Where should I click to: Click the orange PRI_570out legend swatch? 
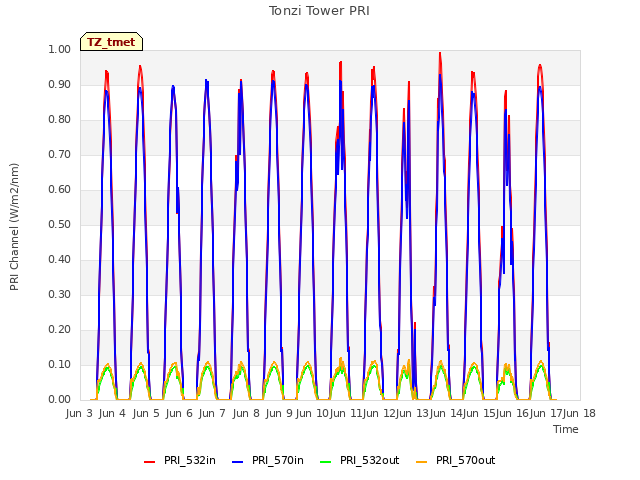[422, 462]
